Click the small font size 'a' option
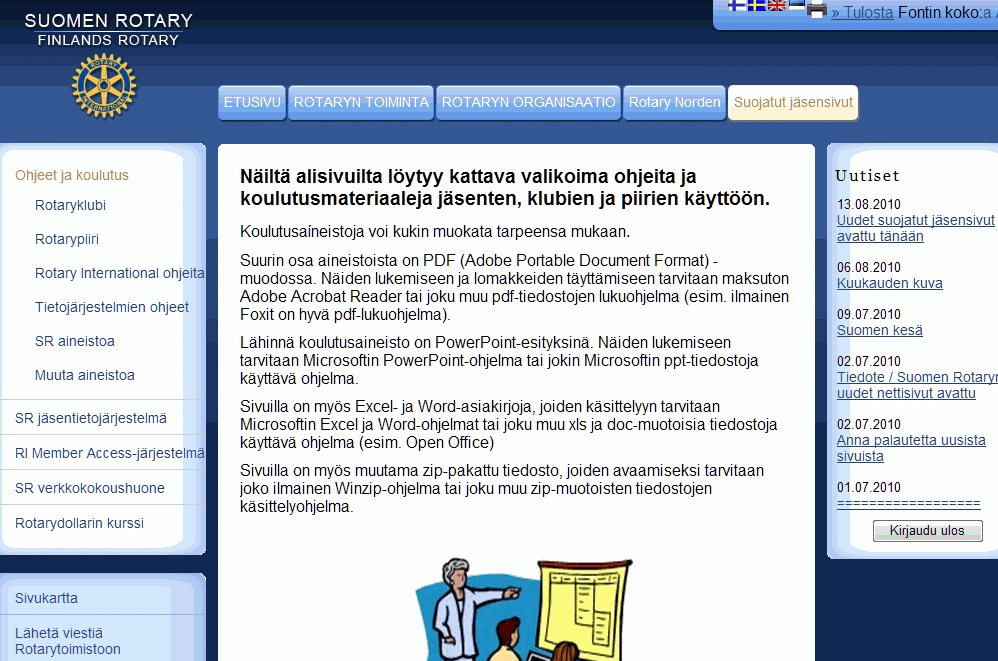Viewport: 998px width, 661px height. (x=987, y=12)
